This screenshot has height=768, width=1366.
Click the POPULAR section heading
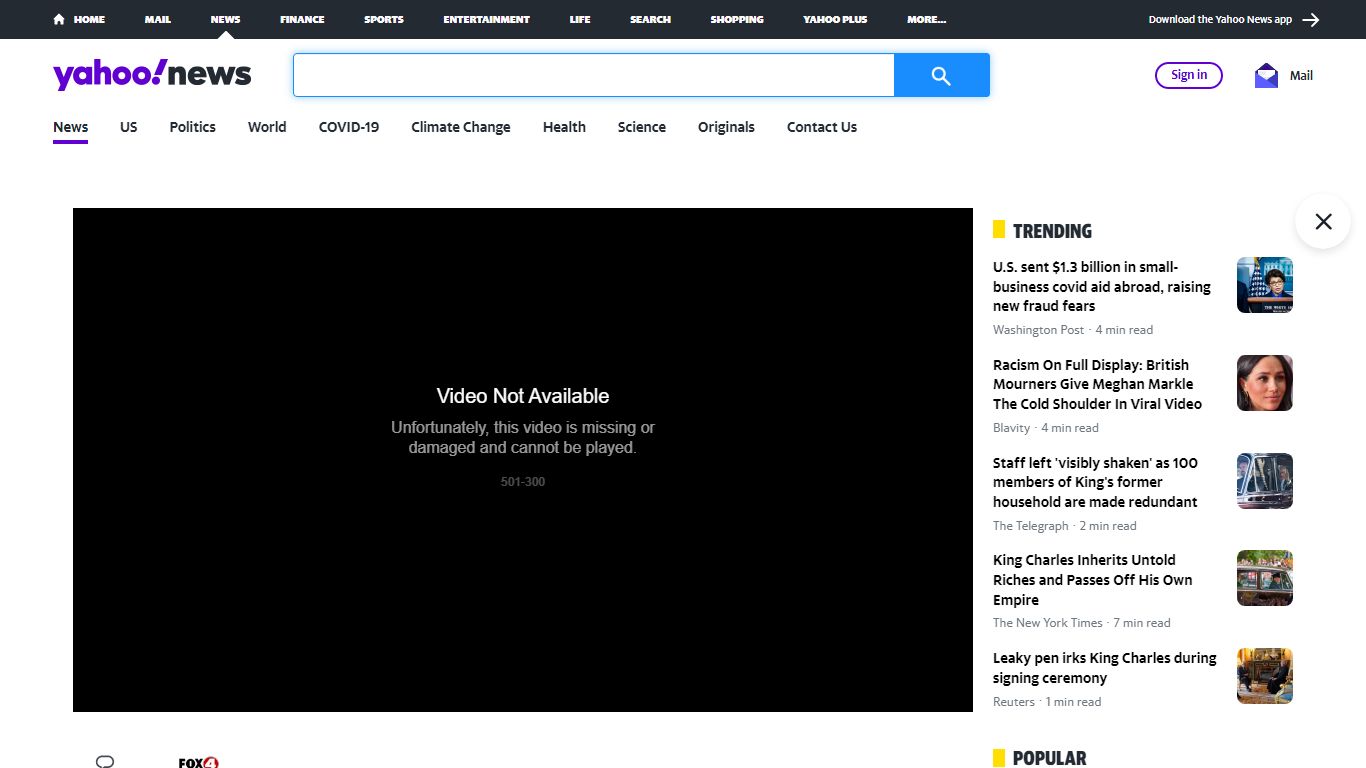[1049, 758]
